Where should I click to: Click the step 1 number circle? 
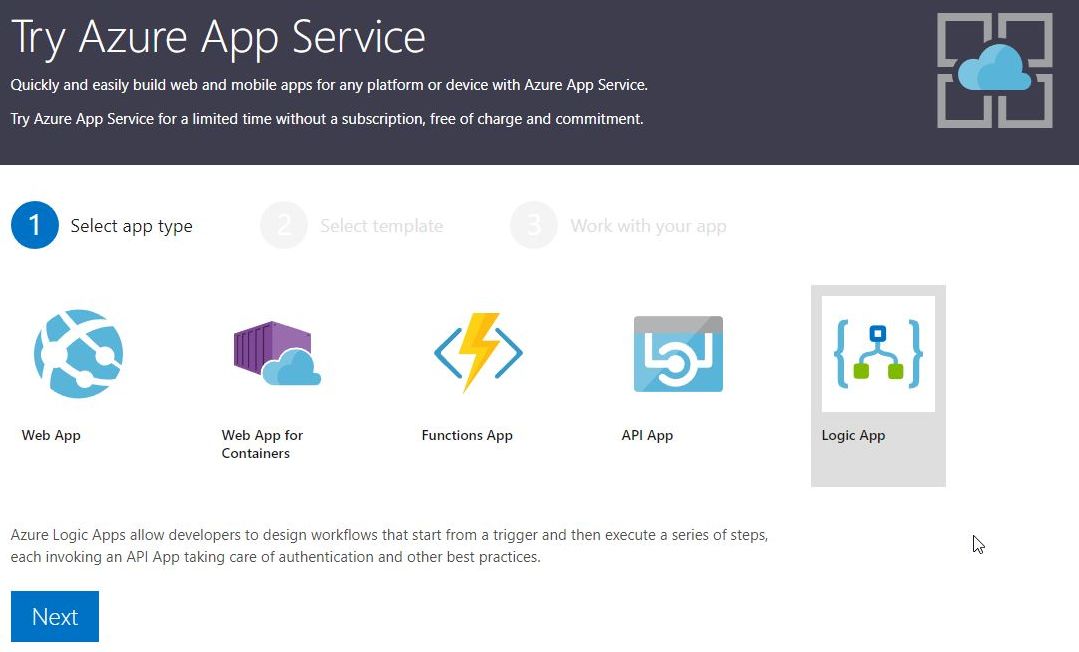pos(35,226)
